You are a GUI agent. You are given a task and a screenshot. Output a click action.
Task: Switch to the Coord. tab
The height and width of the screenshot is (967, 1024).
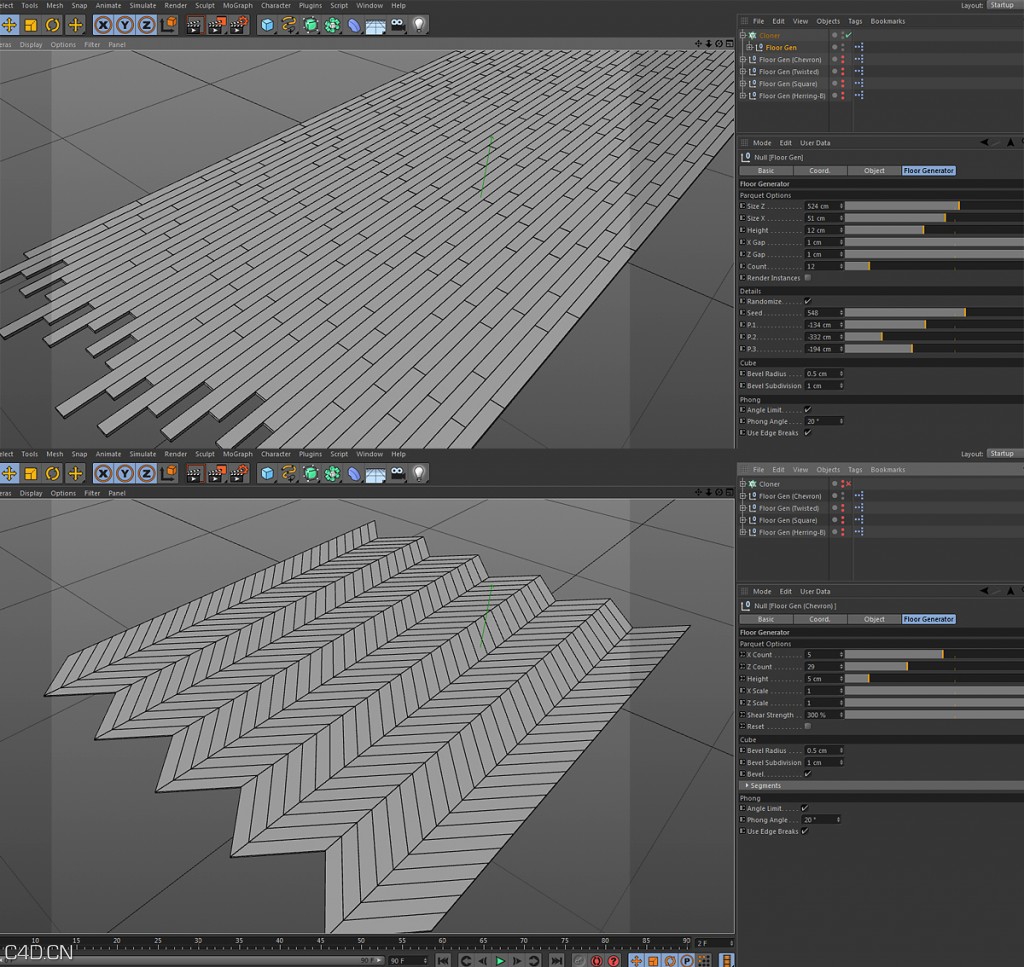pyautogui.click(x=820, y=170)
